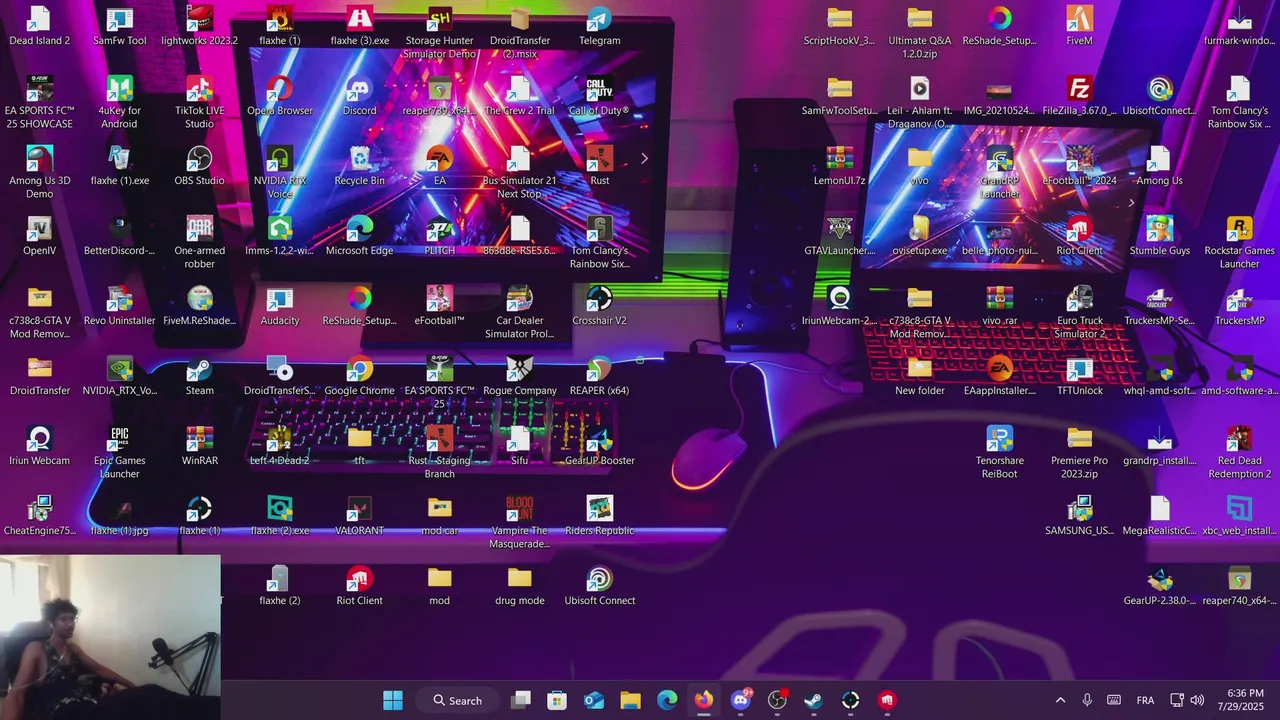Image resolution: width=1280 pixels, height=720 pixels.
Task: Select the Call of Duty desktop icon
Action: tap(599, 97)
